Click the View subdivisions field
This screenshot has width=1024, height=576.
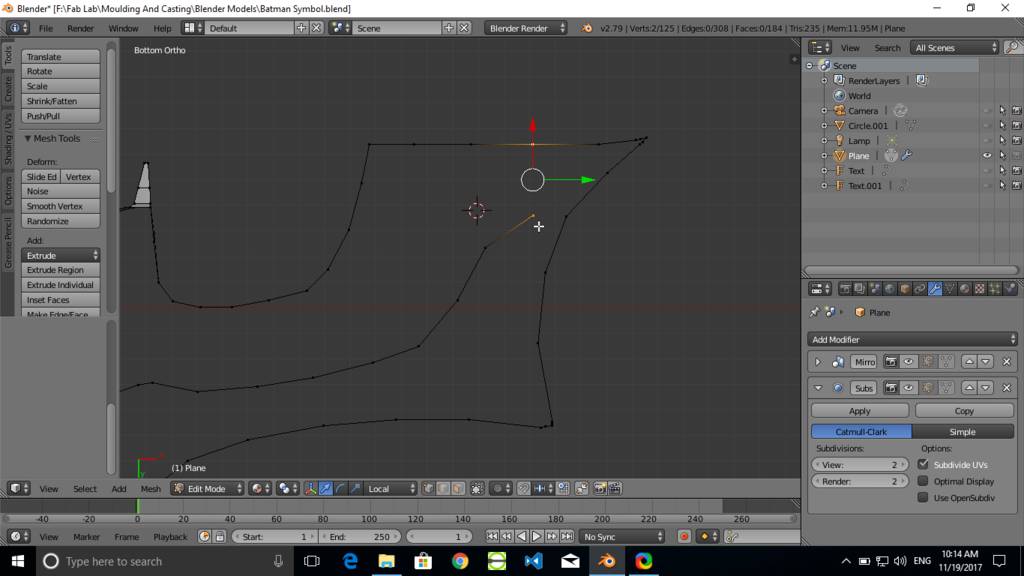(859, 464)
